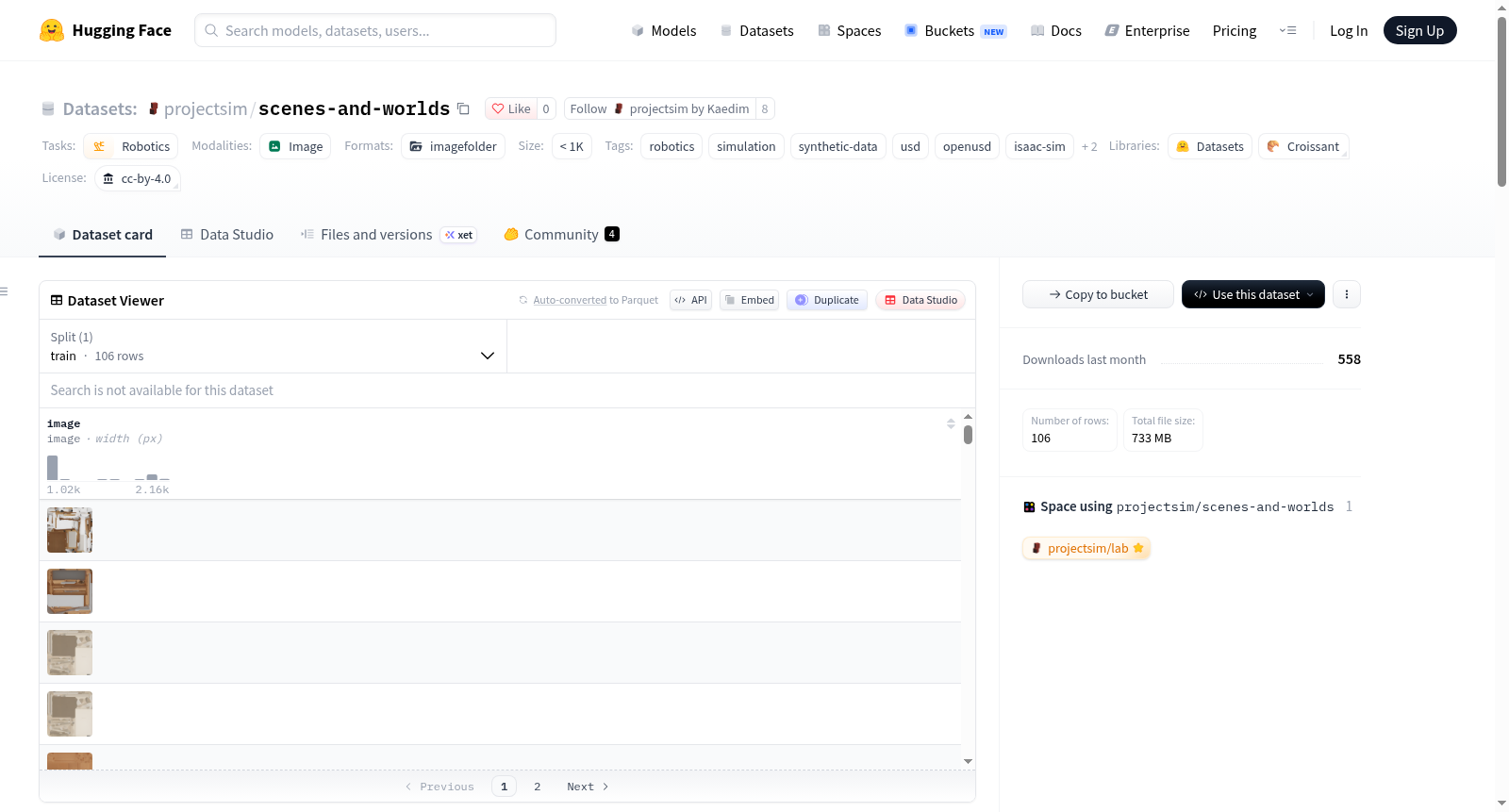
Task: Open the Use this dataset dropdown
Action: [1253, 294]
